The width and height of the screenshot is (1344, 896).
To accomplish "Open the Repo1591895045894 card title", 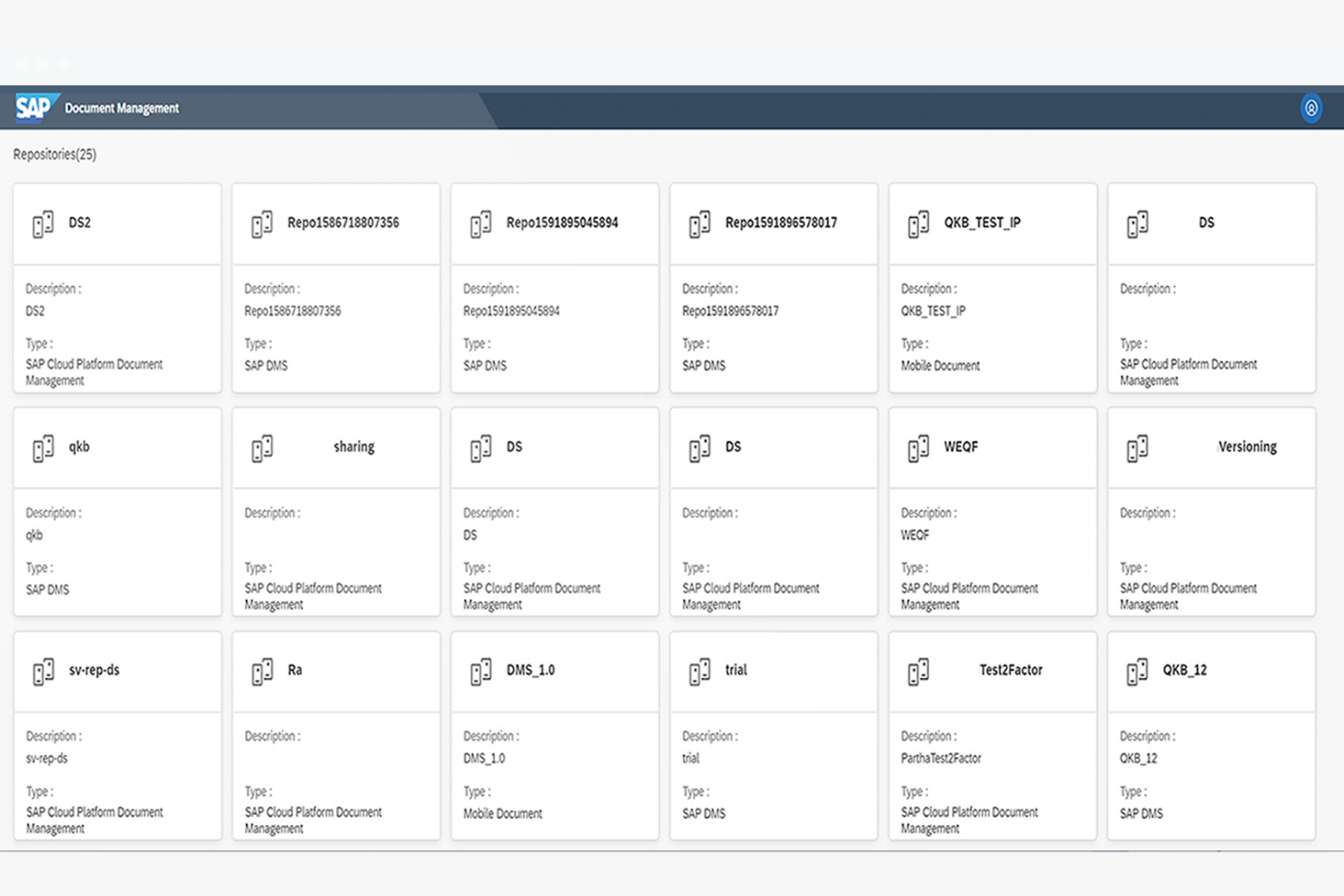I will (562, 222).
